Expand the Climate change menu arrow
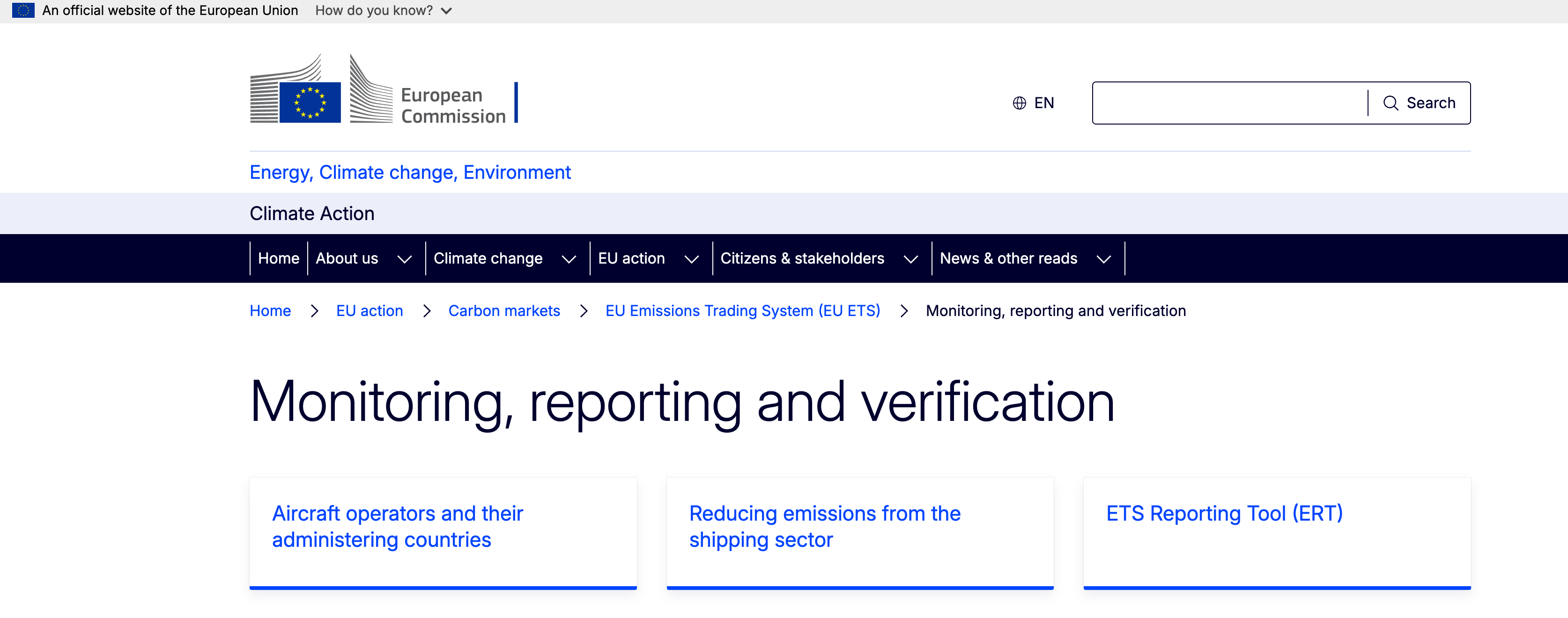The height and width of the screenshot is (618, 1568). [x=569, y=259]
